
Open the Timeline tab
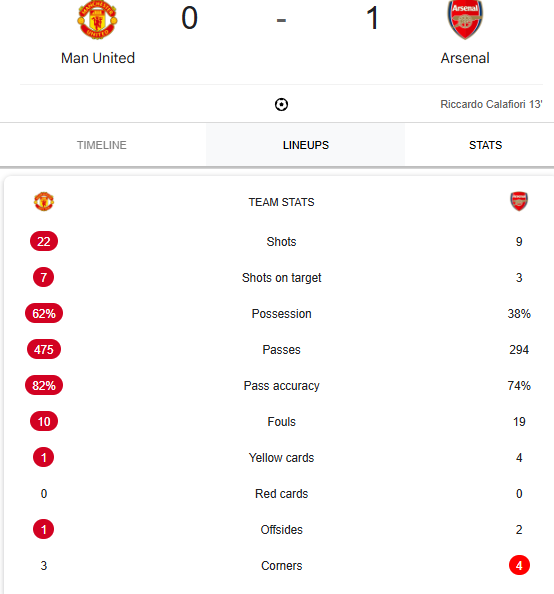point(102,145)
